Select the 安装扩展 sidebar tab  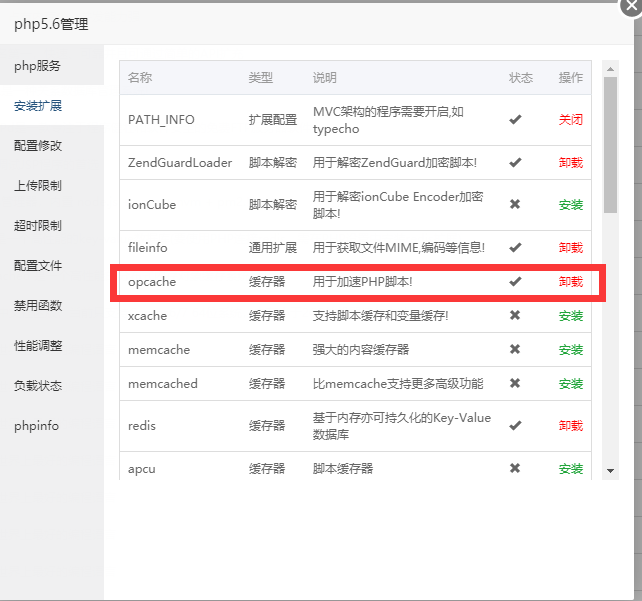pos(52,106)
